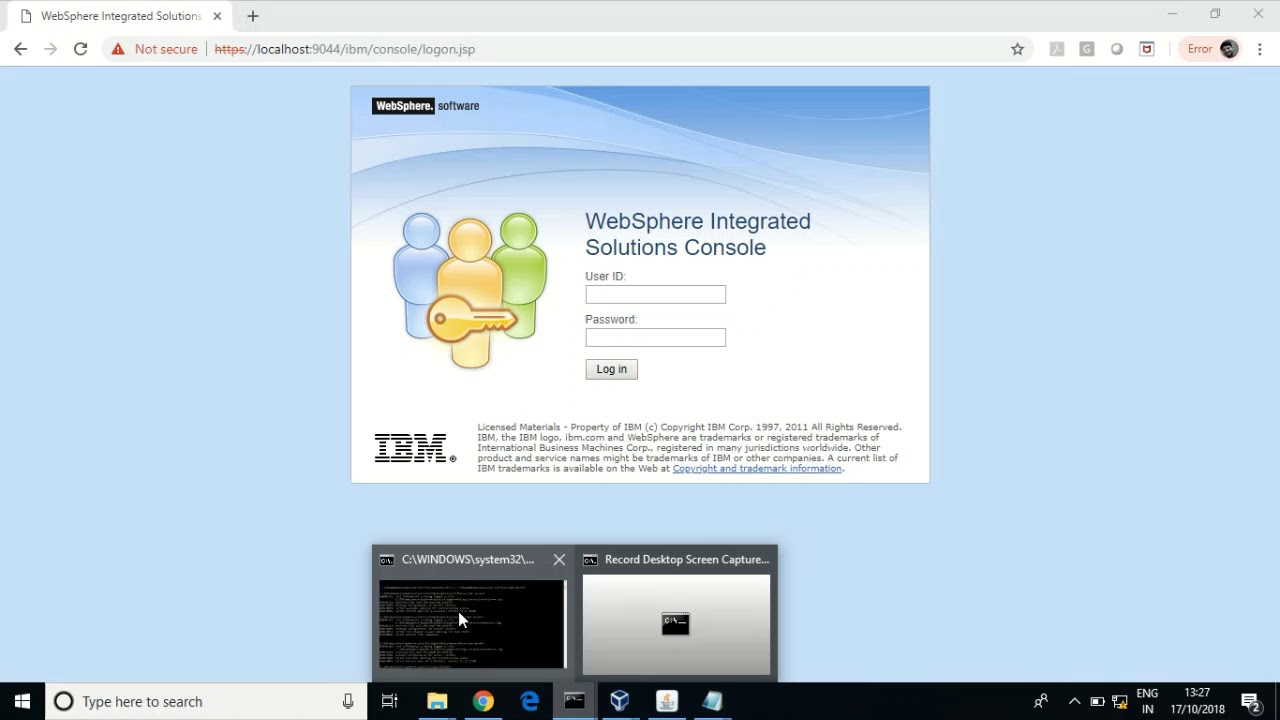The height and width of the screenshot is (720, 1280).
Task: Select Record Desktop Screen Capture thumbnail
Action: click(x=677, y=624)
